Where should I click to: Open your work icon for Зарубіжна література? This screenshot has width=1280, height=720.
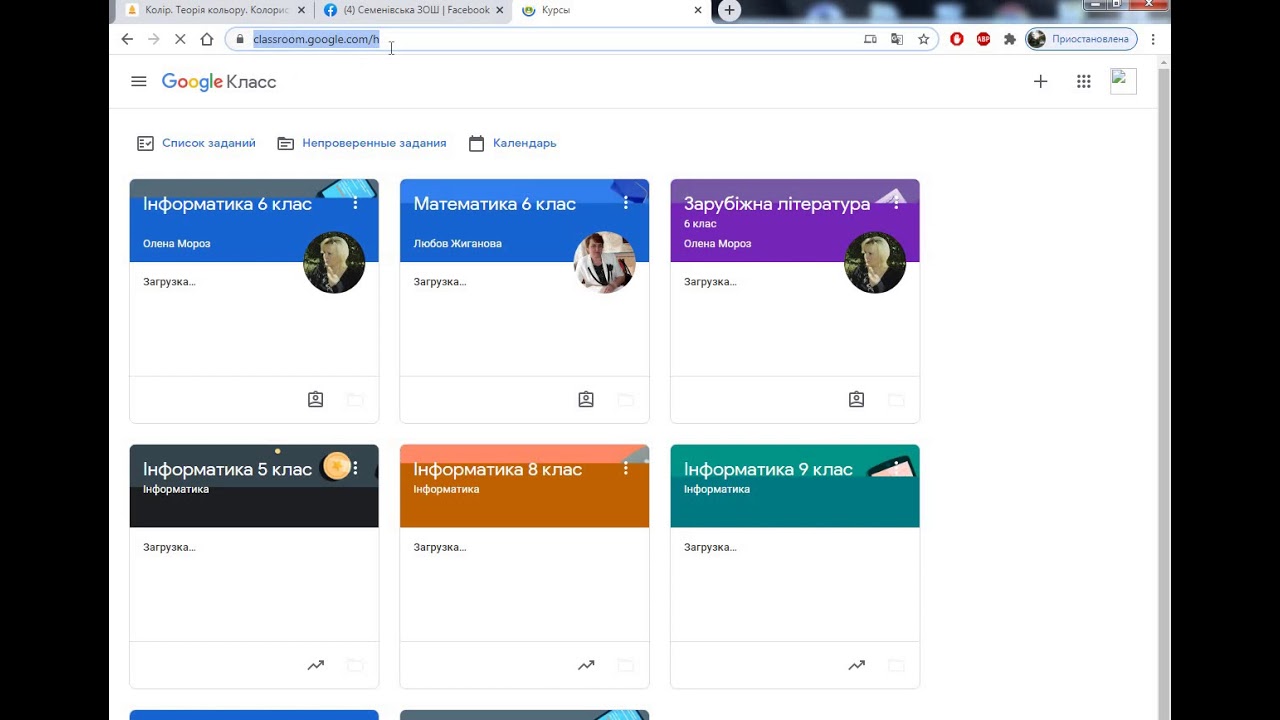(x=856, y=399)
